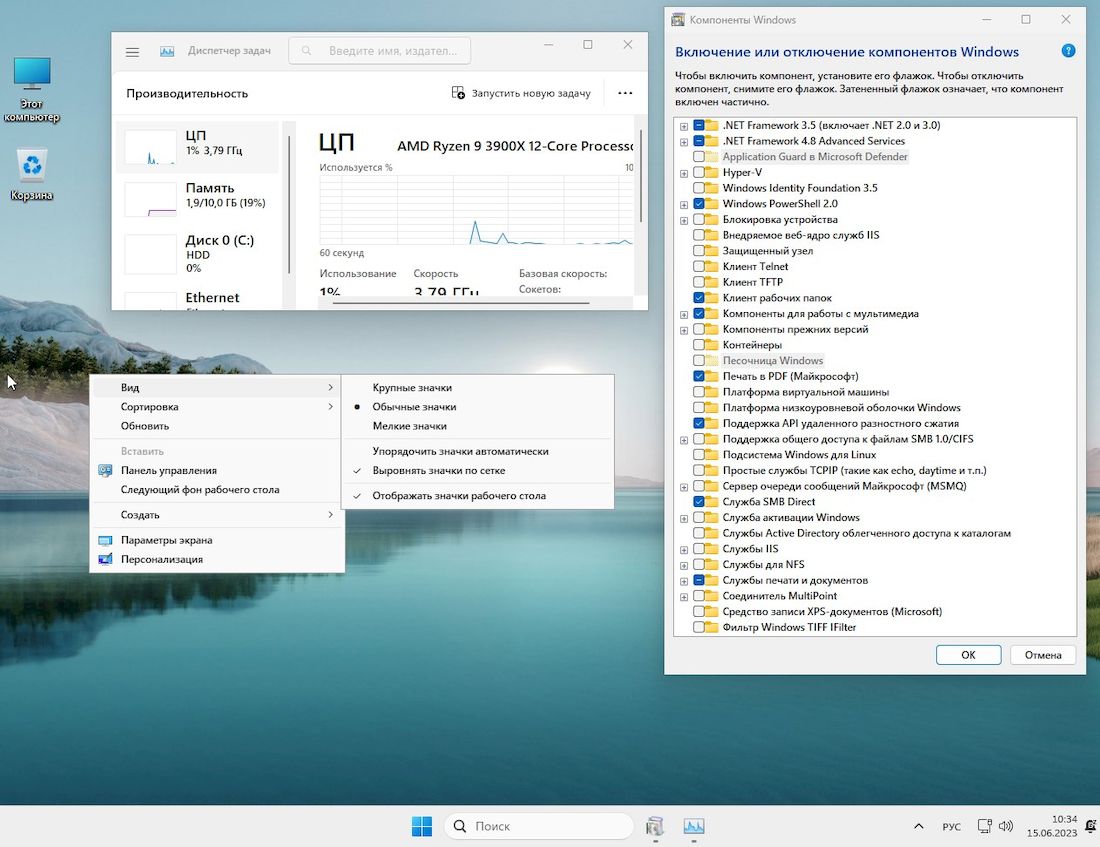This screenshot has width=1100, height=847.
Task: Expand the IIS services tree node
Action: 684,549
